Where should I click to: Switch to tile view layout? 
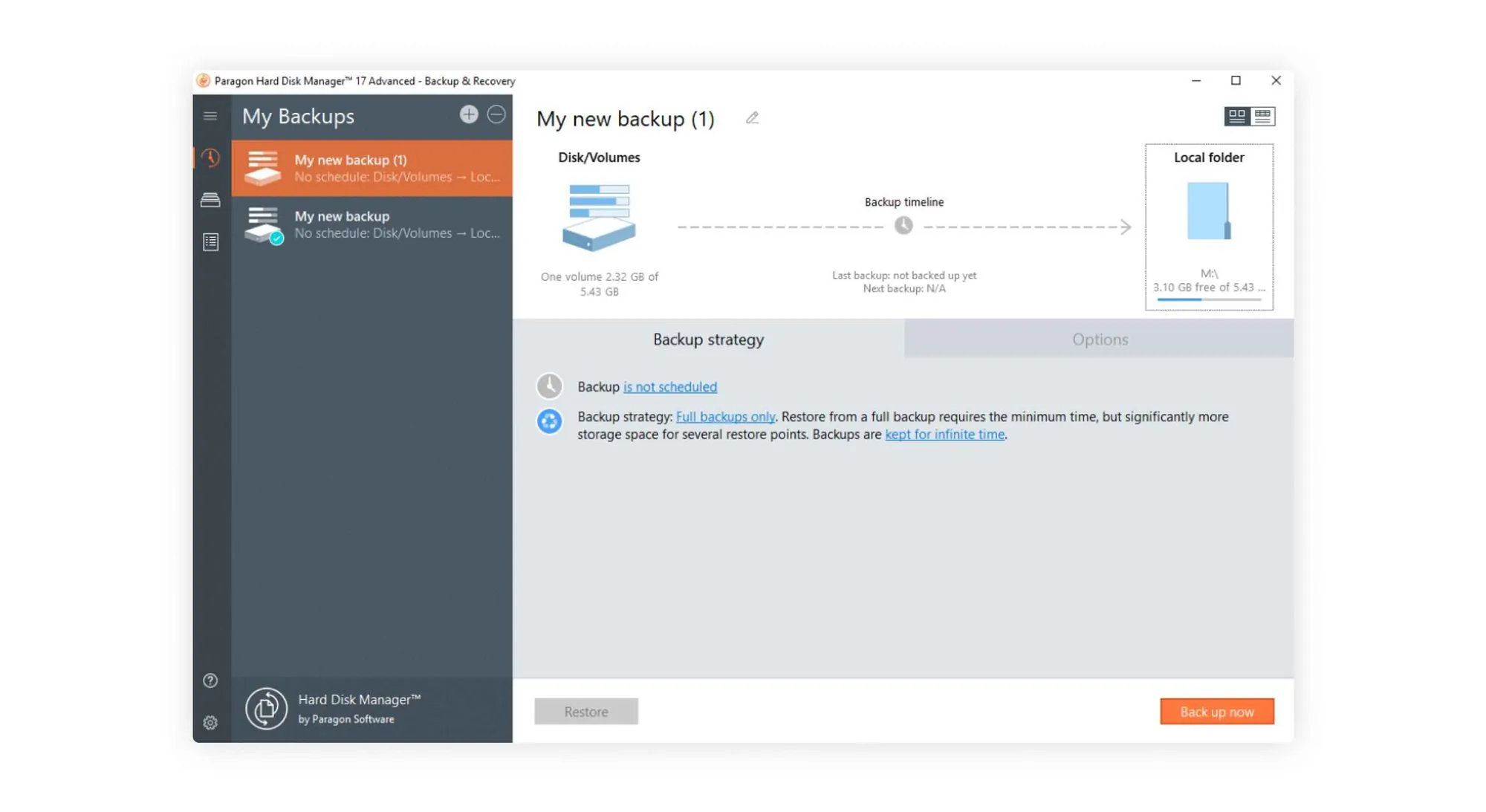[x=1236, y=116]
